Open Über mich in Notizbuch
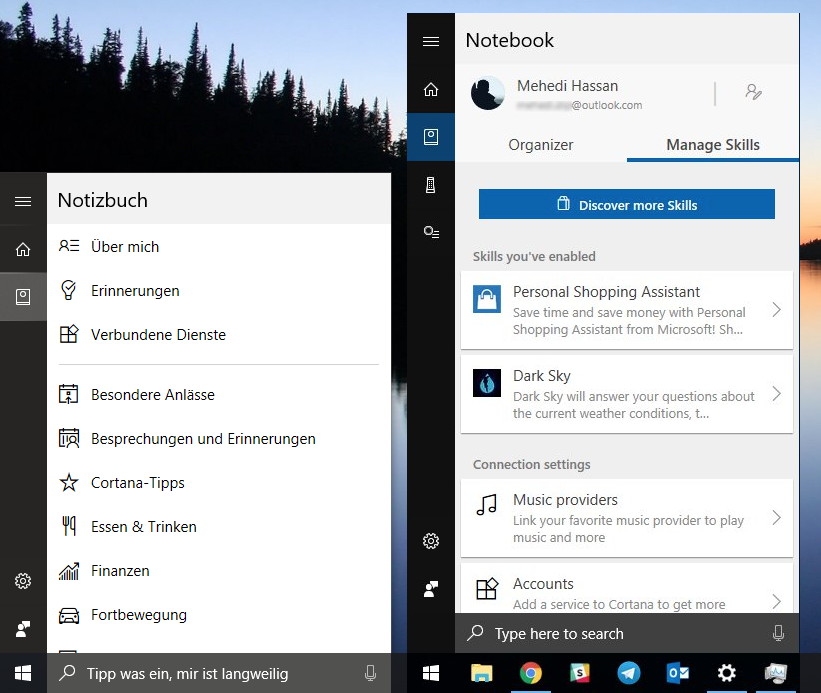The image size is (821, 693). [x=219, y=247]
